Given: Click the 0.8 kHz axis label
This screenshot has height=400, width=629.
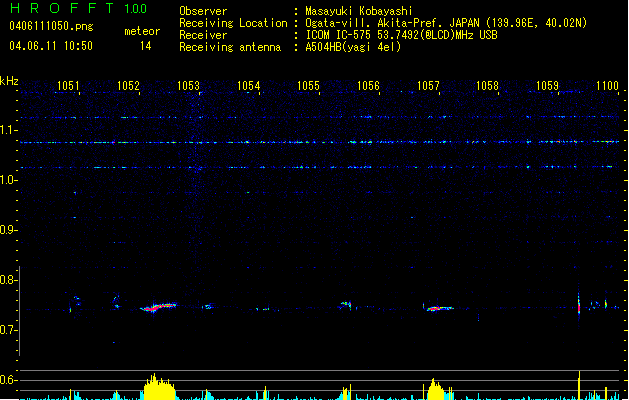Looking at the screenshot, I should click(8, 280).
